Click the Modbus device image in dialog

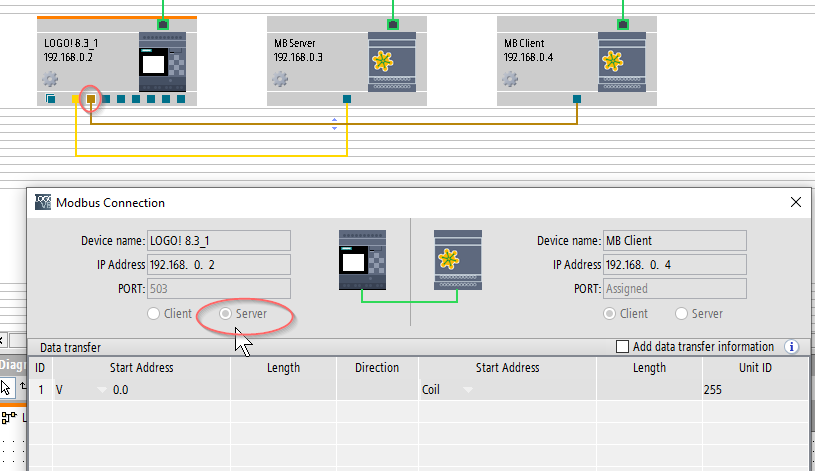[x=458, y=260]
